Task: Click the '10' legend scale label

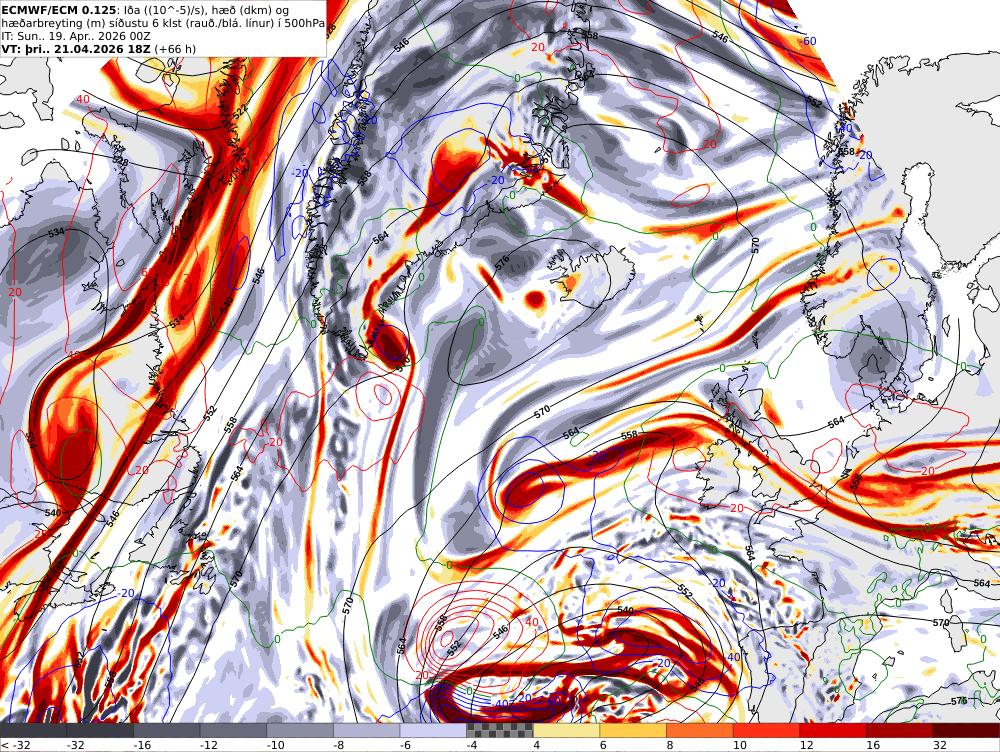Action: pos(739,745)
